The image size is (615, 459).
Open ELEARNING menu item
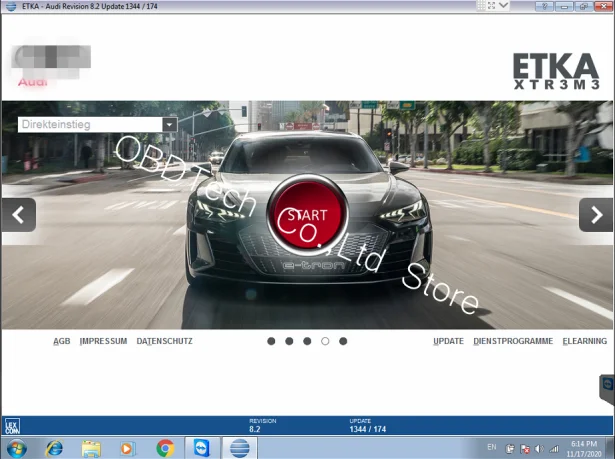[x=584, y=341]
